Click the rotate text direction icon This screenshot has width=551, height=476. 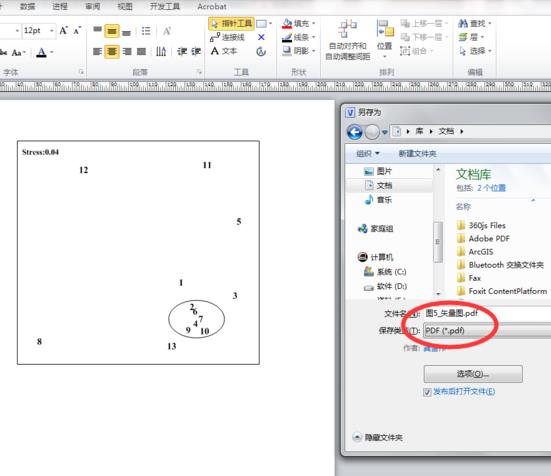click(x=161, y=52)
